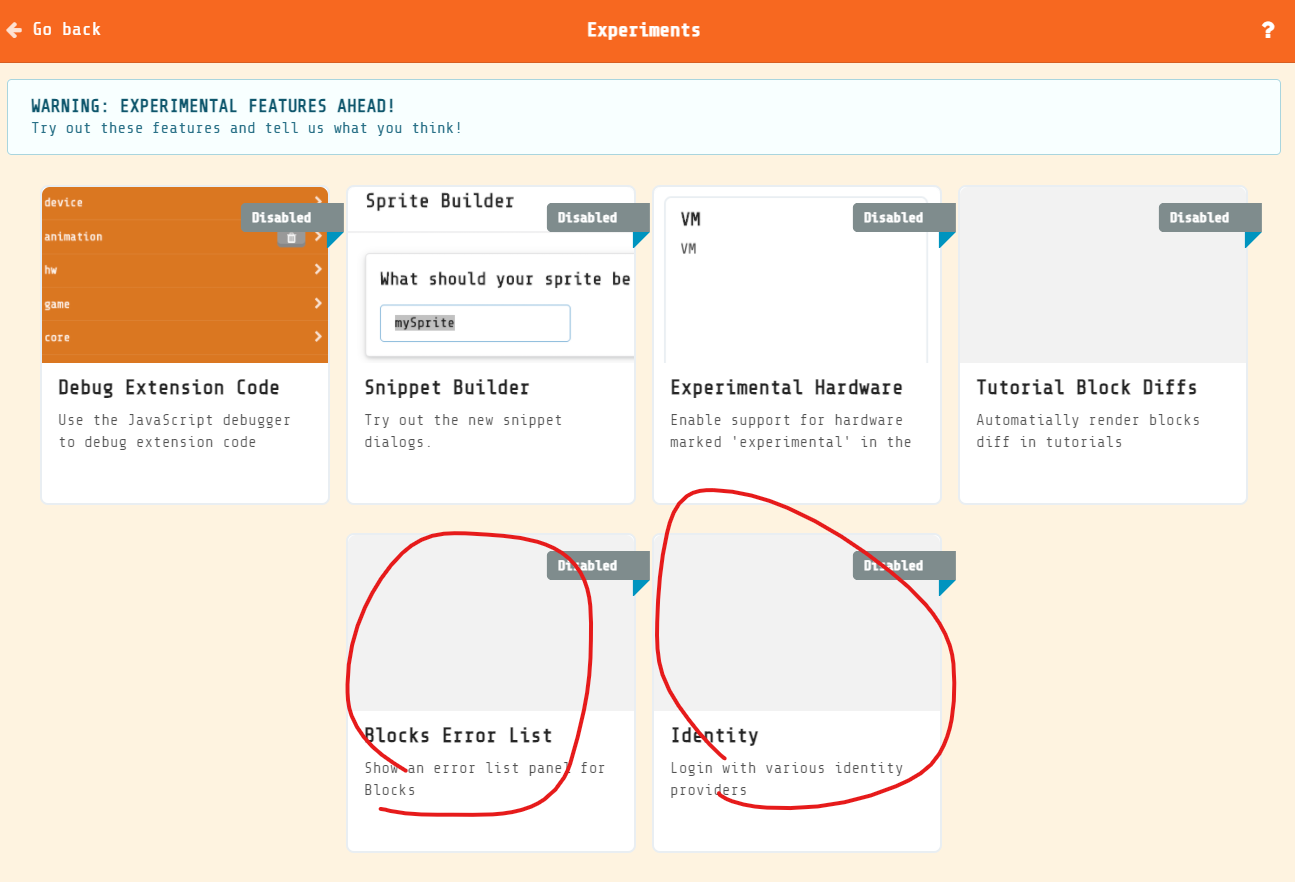Expand the game category chevron

317,304
